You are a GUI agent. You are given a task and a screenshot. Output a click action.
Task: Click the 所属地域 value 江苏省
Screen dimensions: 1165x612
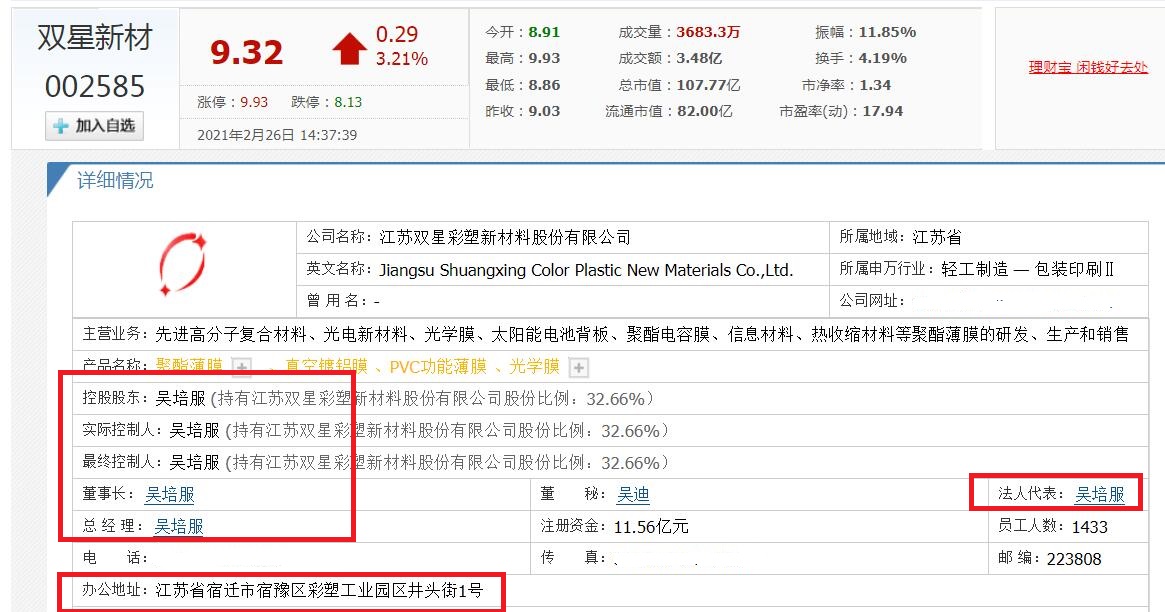(937, 237)
